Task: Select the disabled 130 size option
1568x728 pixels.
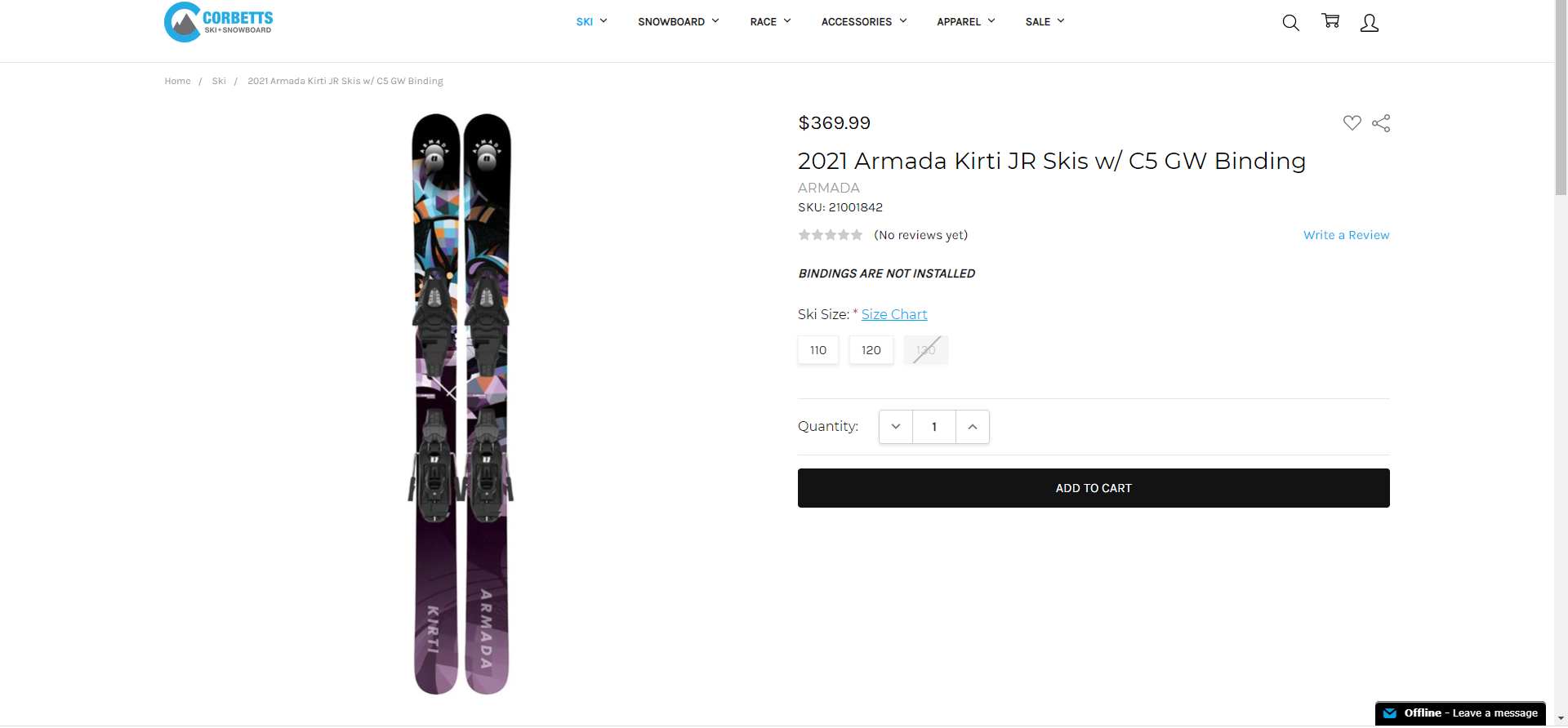Action: [924, 349]
